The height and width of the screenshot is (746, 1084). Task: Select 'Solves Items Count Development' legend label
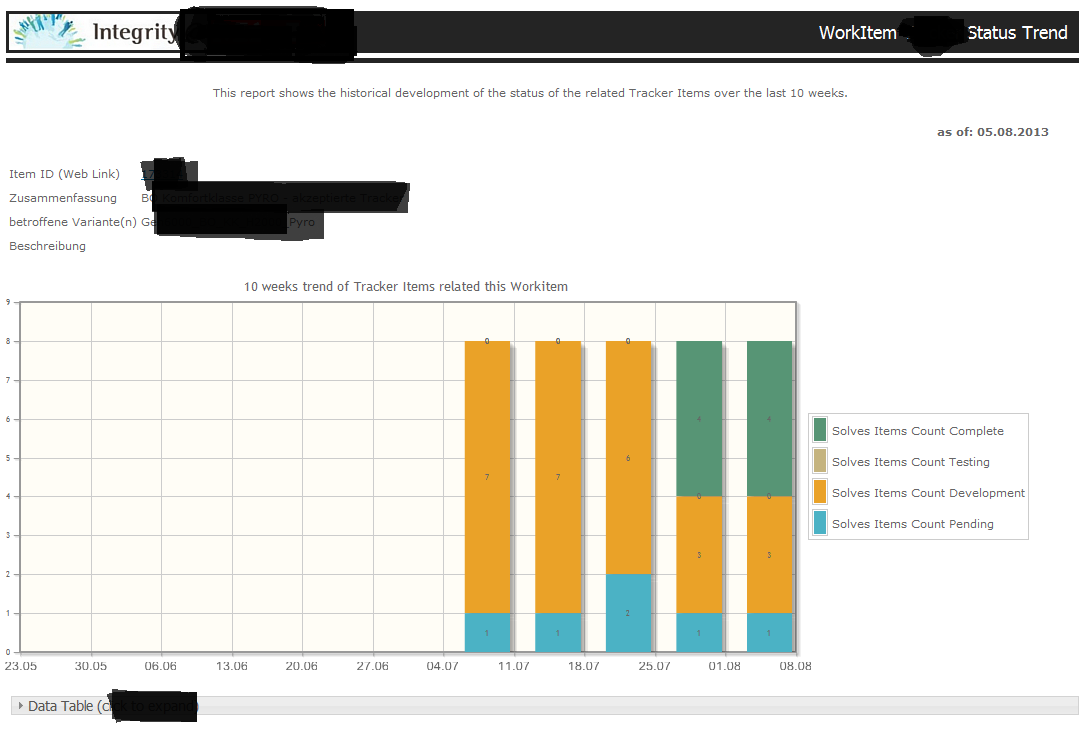[928, 493]
